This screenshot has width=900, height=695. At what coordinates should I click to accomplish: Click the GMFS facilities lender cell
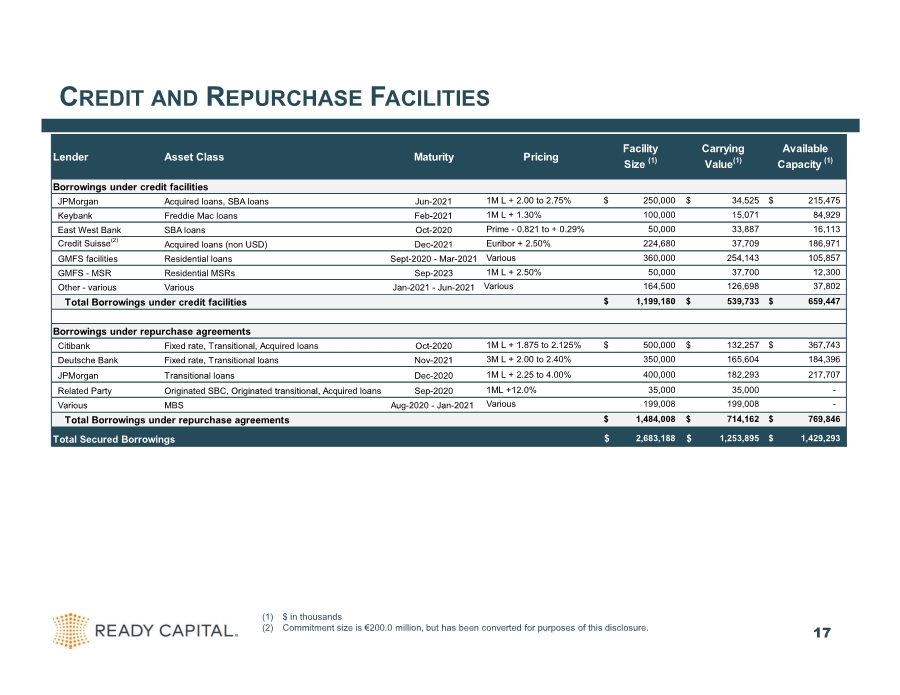(87, 259)
